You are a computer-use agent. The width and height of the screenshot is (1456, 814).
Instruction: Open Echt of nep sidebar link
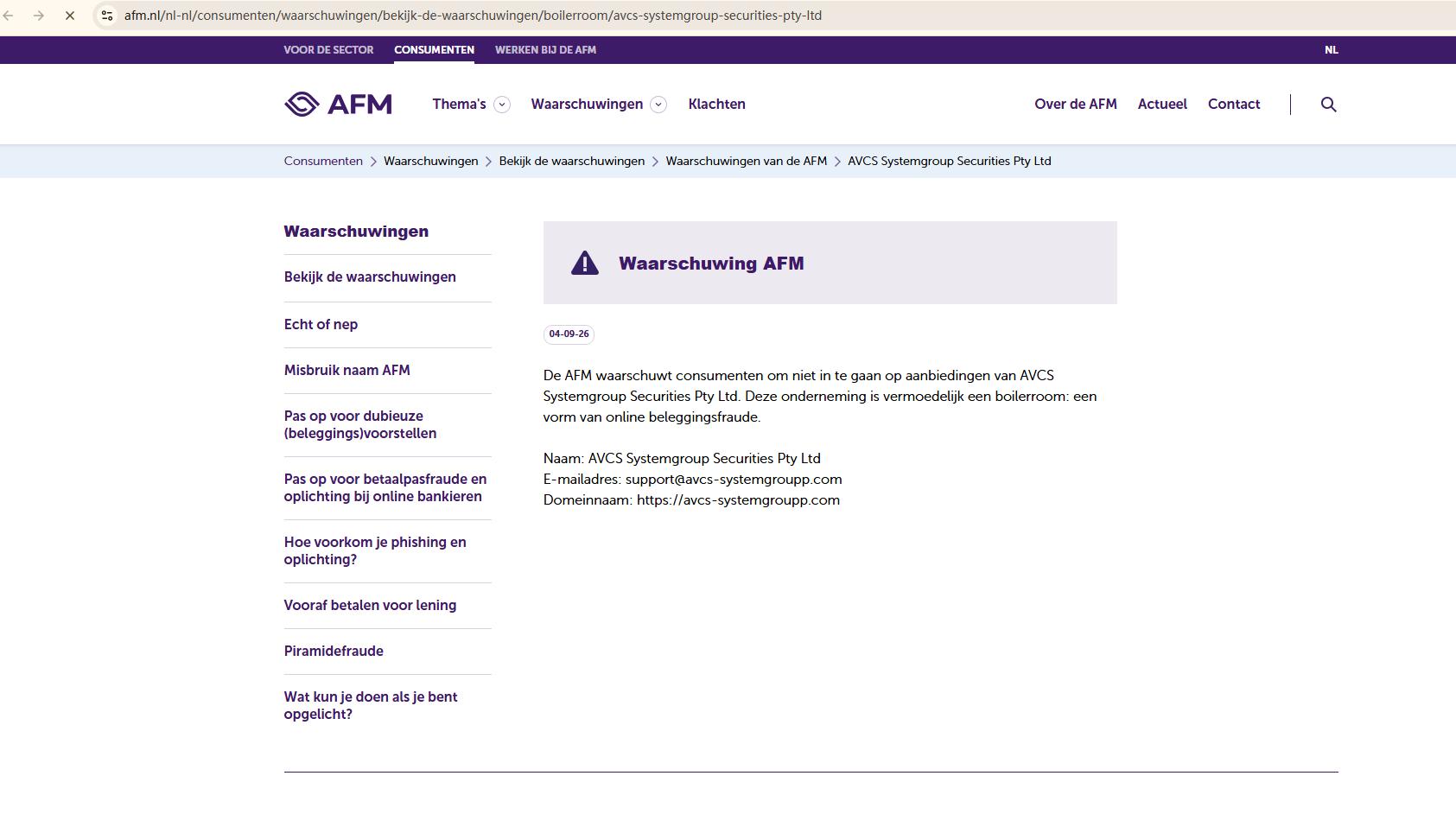[321, 325]
